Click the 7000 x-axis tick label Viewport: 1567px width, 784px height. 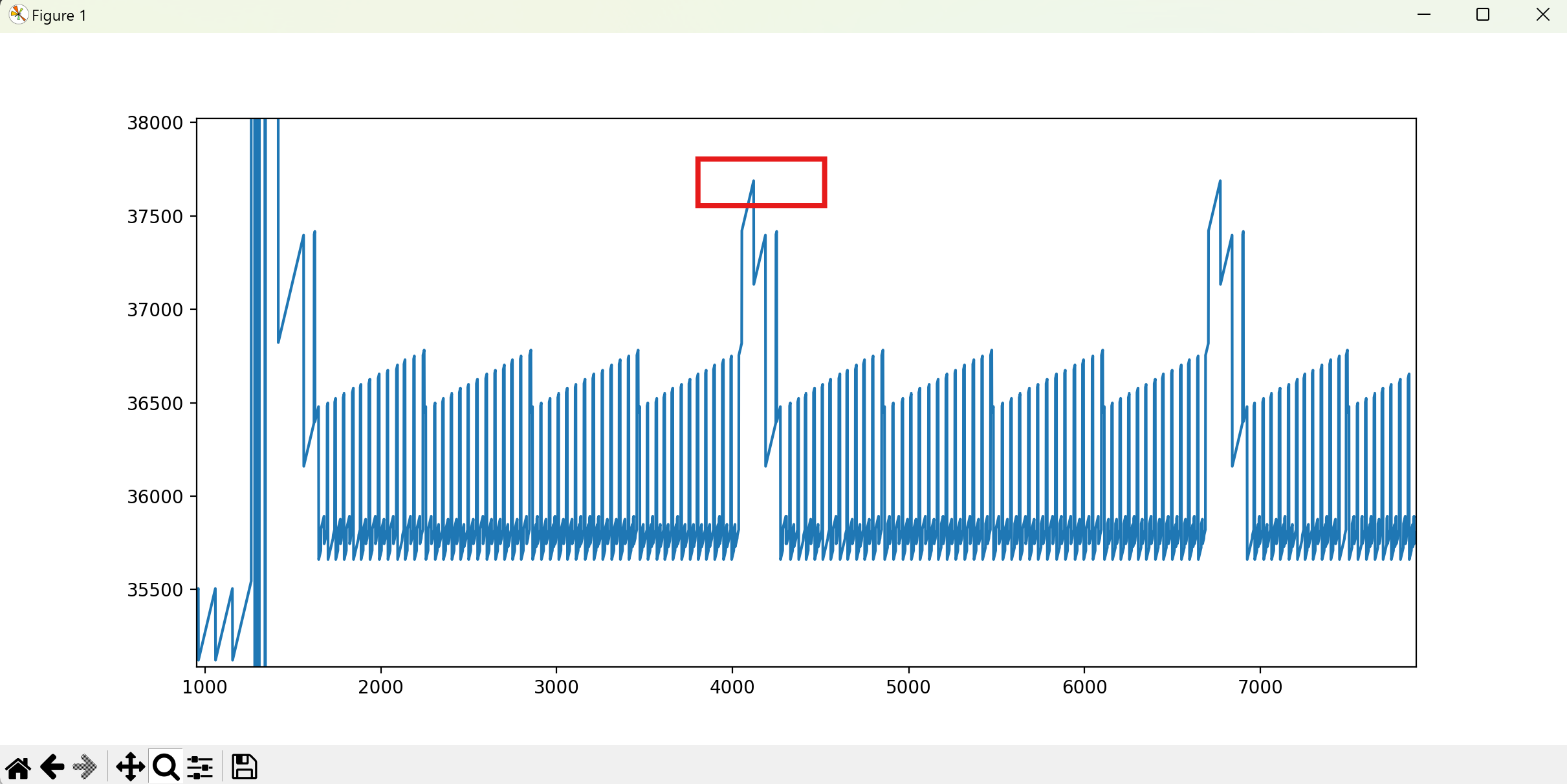(x=1260, y=687)
